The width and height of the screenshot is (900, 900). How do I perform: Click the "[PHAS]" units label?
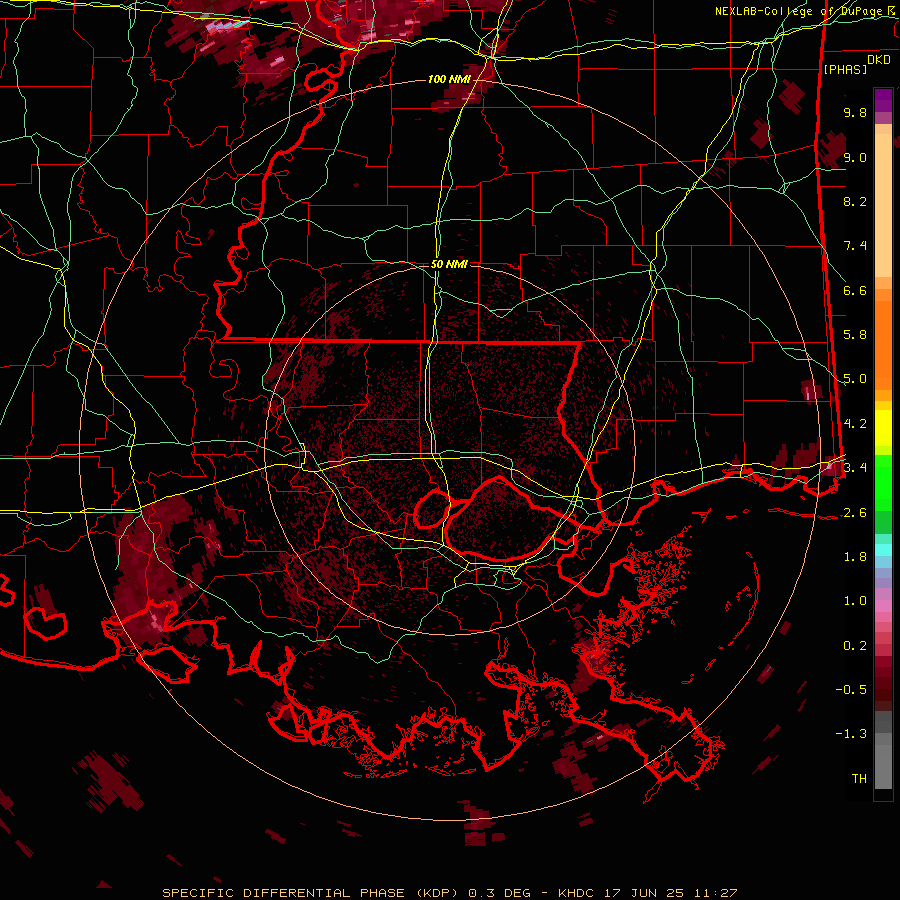(845, 69)
